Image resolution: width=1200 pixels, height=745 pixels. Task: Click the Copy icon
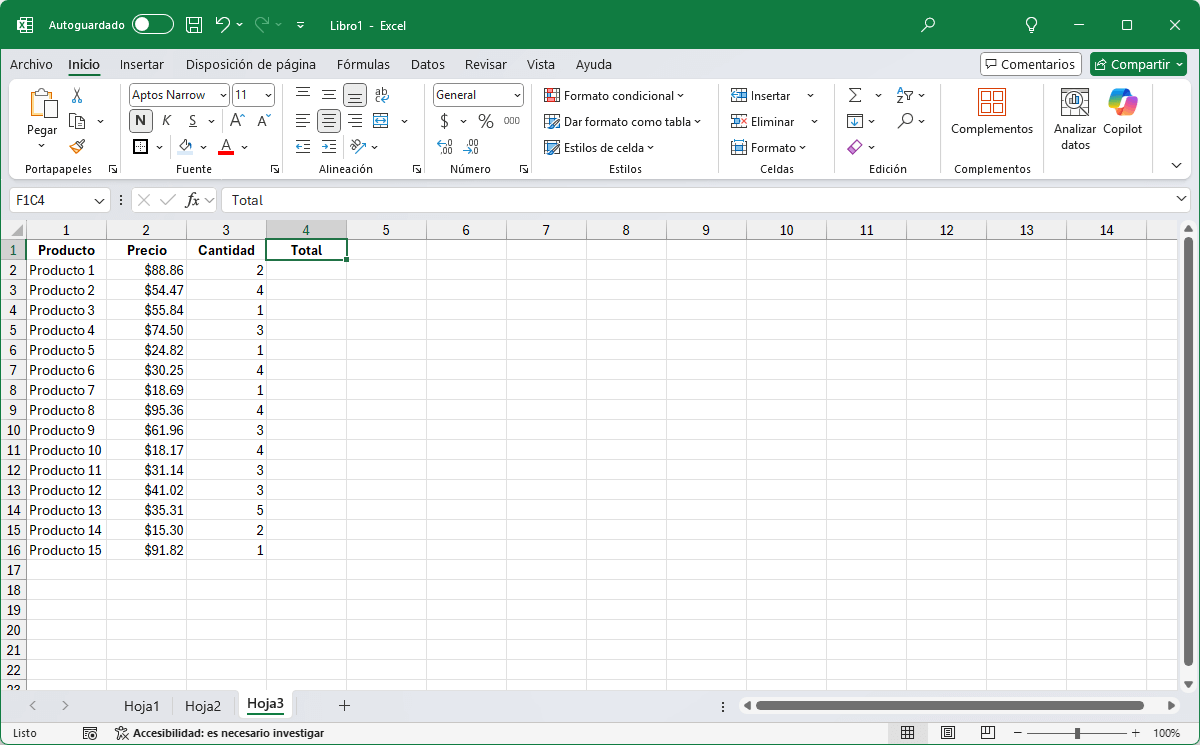coord(77,121)
